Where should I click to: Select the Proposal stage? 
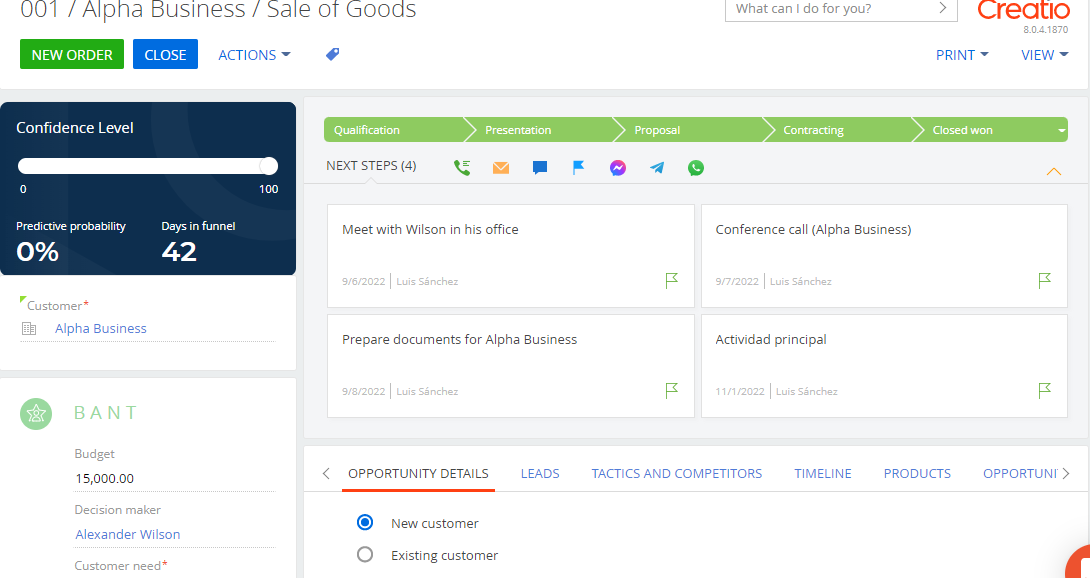(x=694, y=130)
